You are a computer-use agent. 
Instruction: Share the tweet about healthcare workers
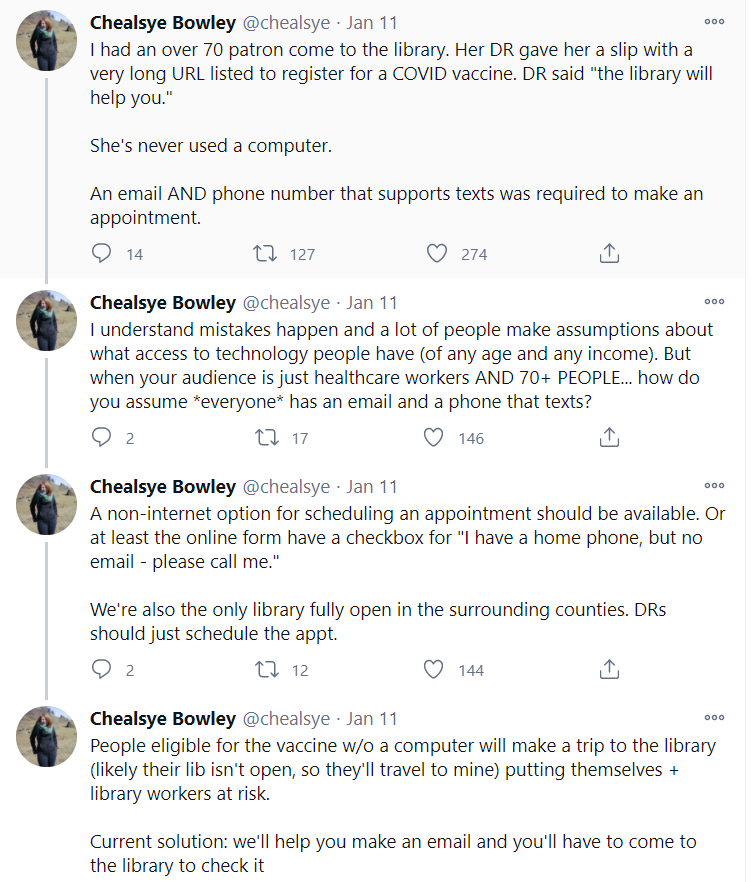click(609, 438)
